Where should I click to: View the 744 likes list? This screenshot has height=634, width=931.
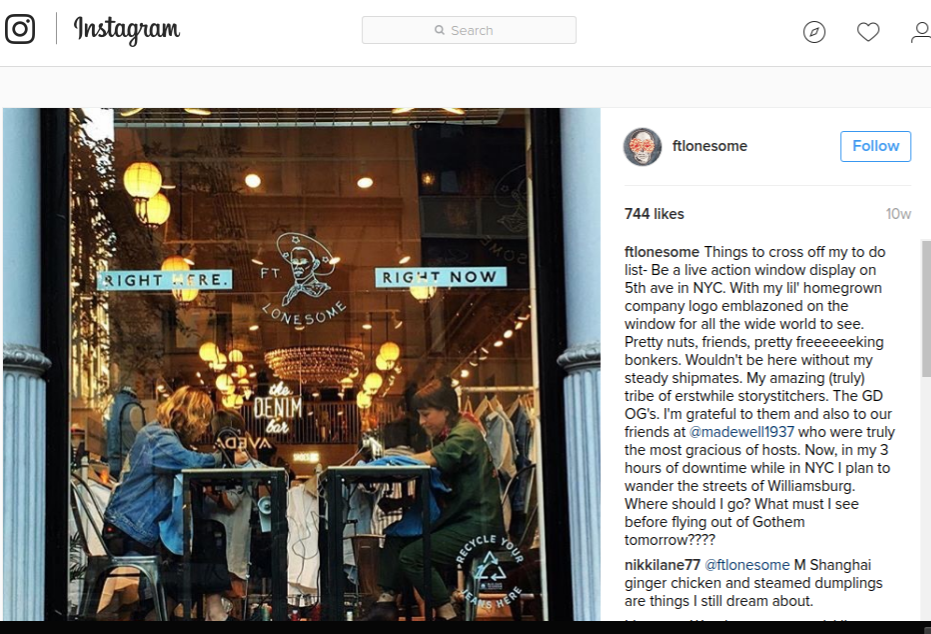[654, 214]
